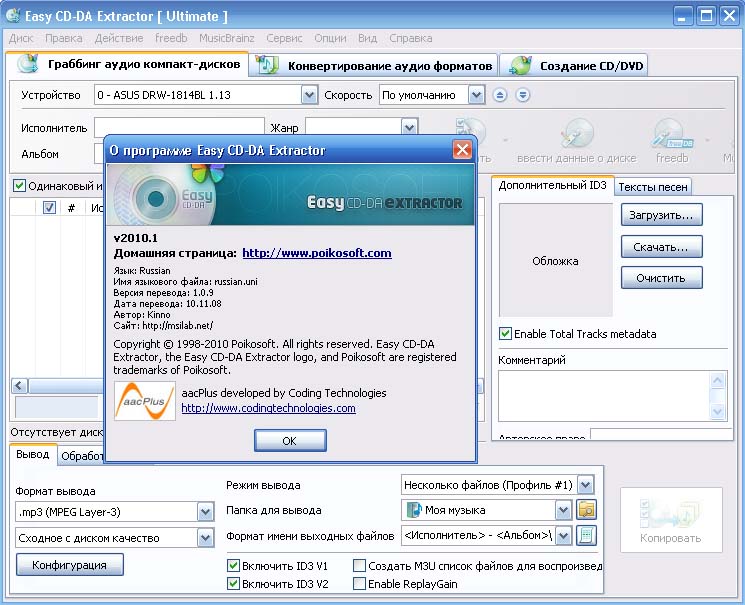Viewport: 745px width, 605px height.
Task: Switch to the audio format conversion tab
Action: tap(378, 66)
